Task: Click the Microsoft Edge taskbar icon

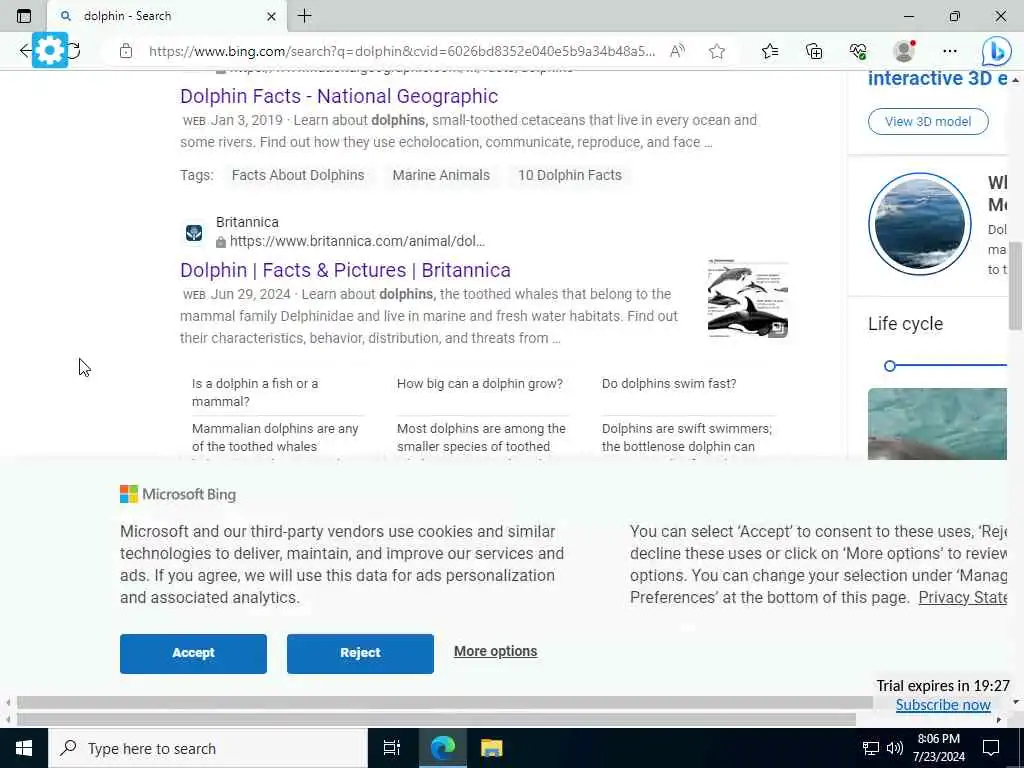Action: click(x=442, y=748)
